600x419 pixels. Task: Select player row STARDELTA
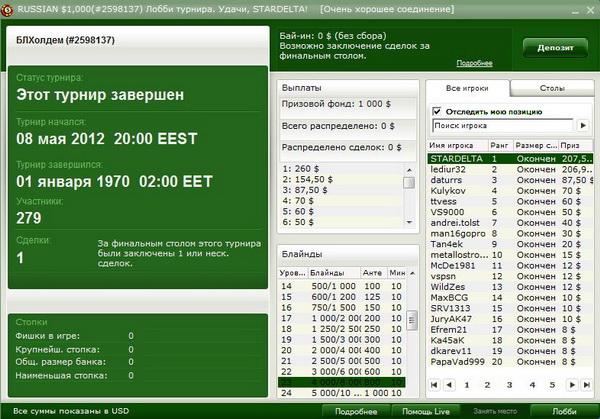pos(510,158)
